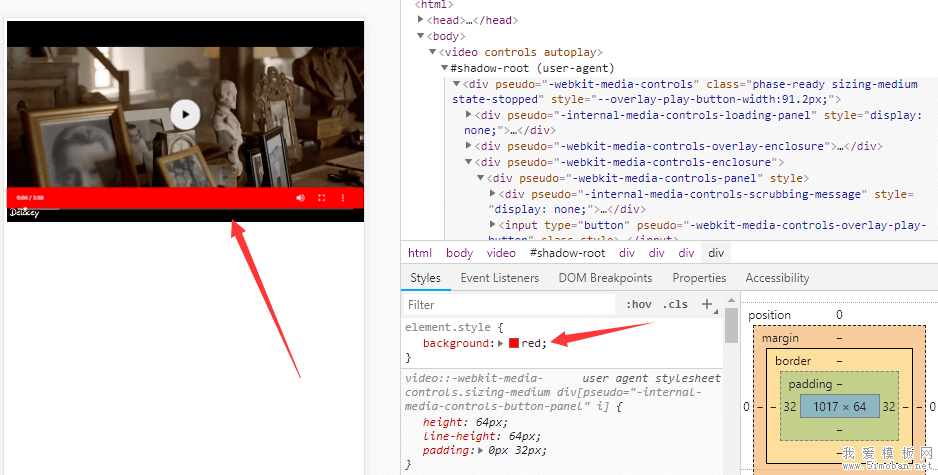Click the video progress timeline bar

pyautogui.click(x=185, y=209)
